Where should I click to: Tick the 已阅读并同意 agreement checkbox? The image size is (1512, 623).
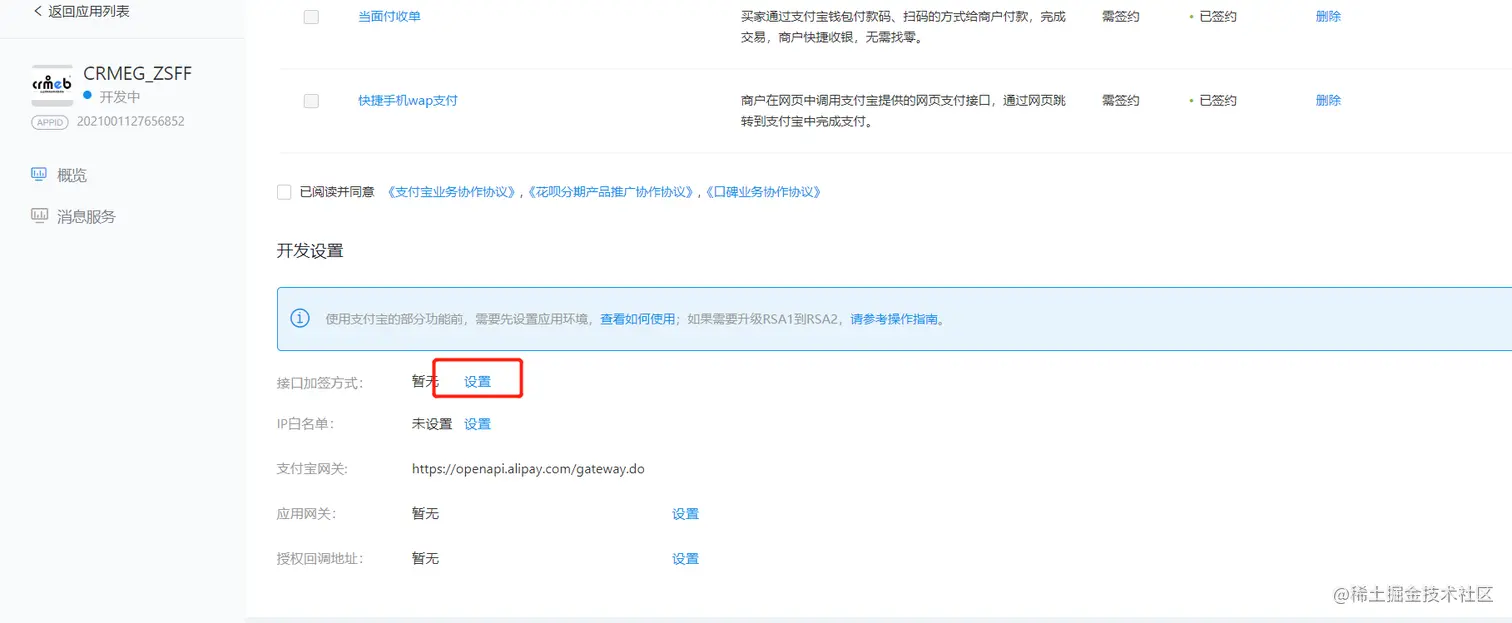click(x=284, y=192)
